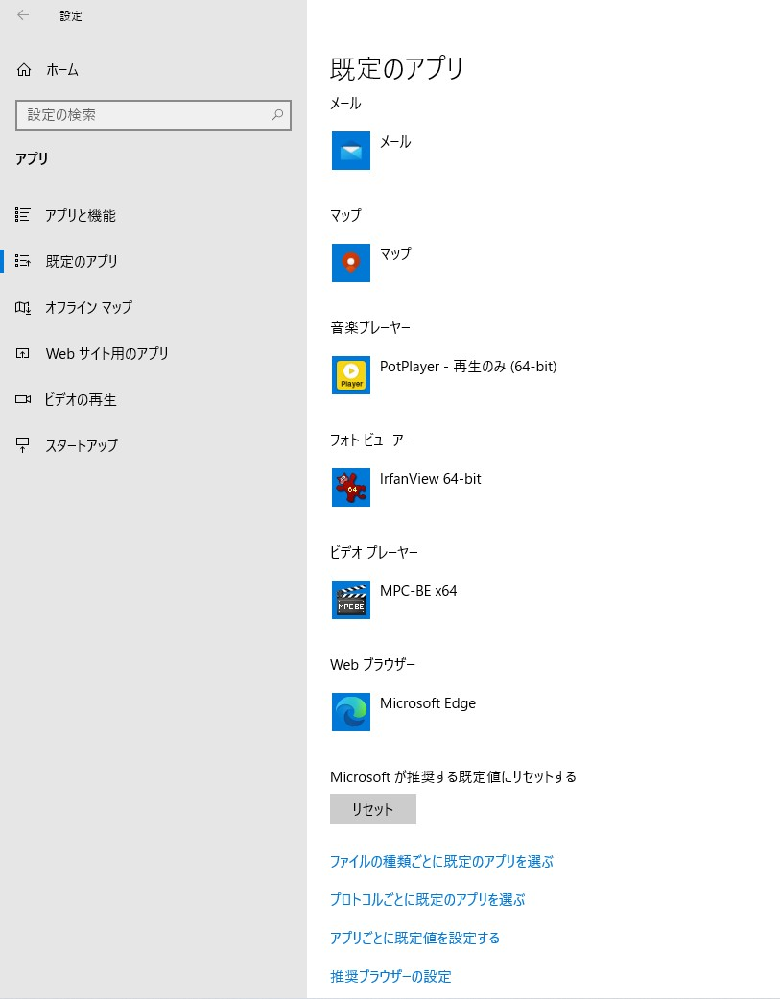Viewport: 780px width, 999px height.
Task: Open オフライン マップ page
Action: [89, 307]
